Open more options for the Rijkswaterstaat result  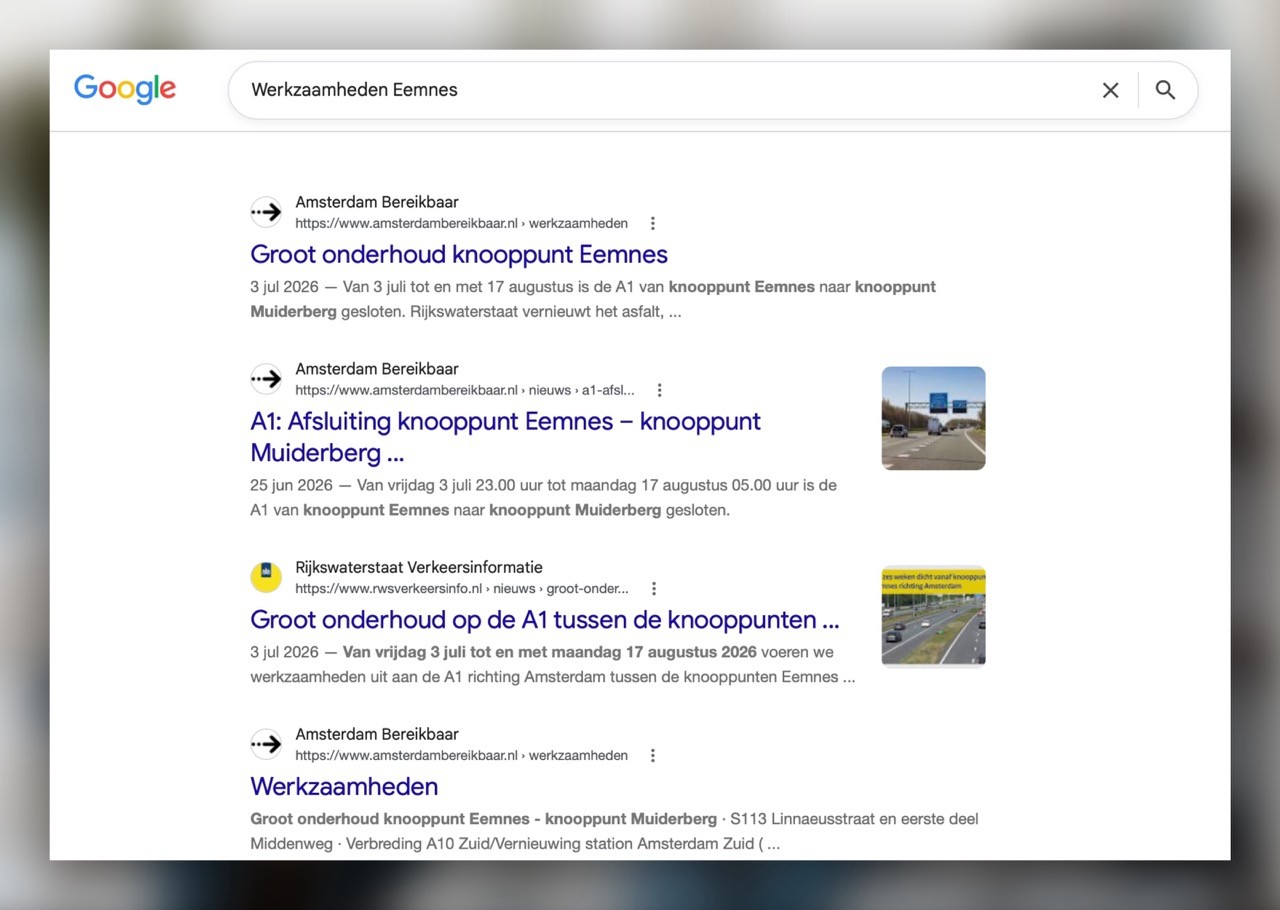(x=654, y=589)
